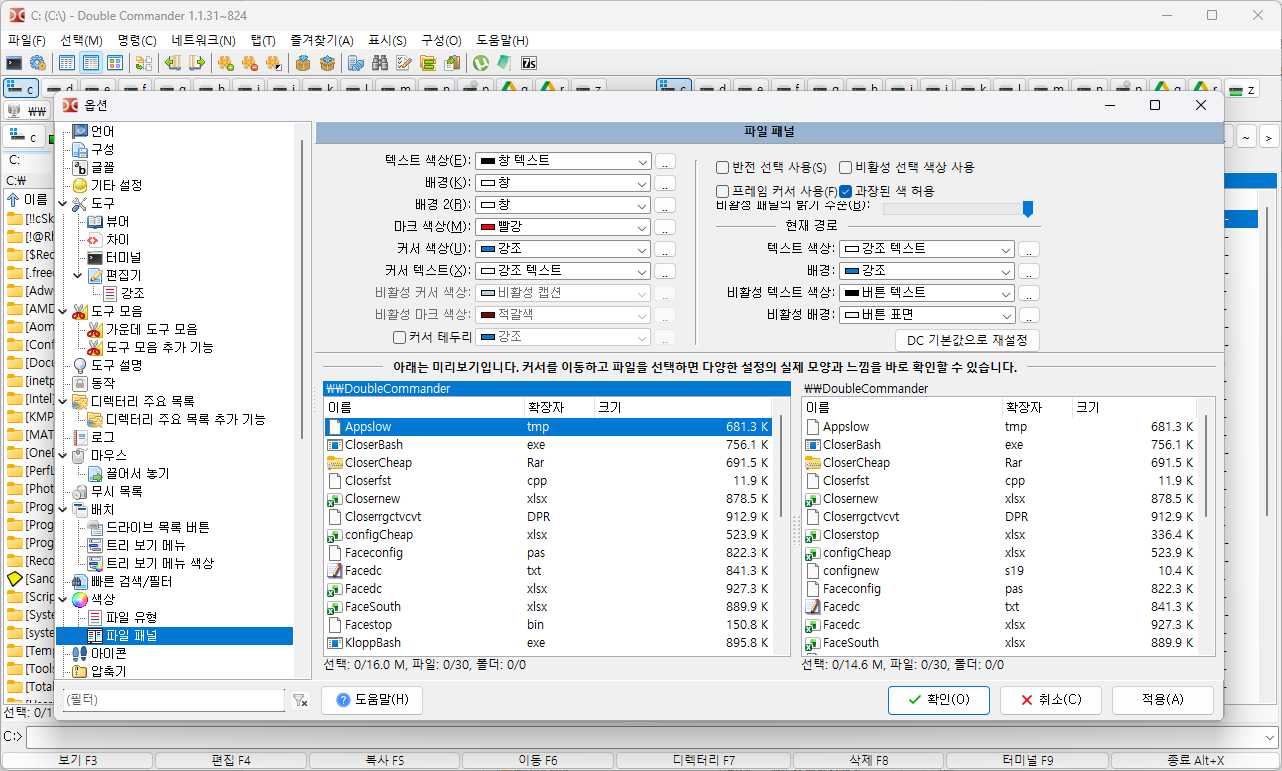Screen dimensions: 1282x771
Task: Open 아이콘 settings in the options tree
Action: 109,653
